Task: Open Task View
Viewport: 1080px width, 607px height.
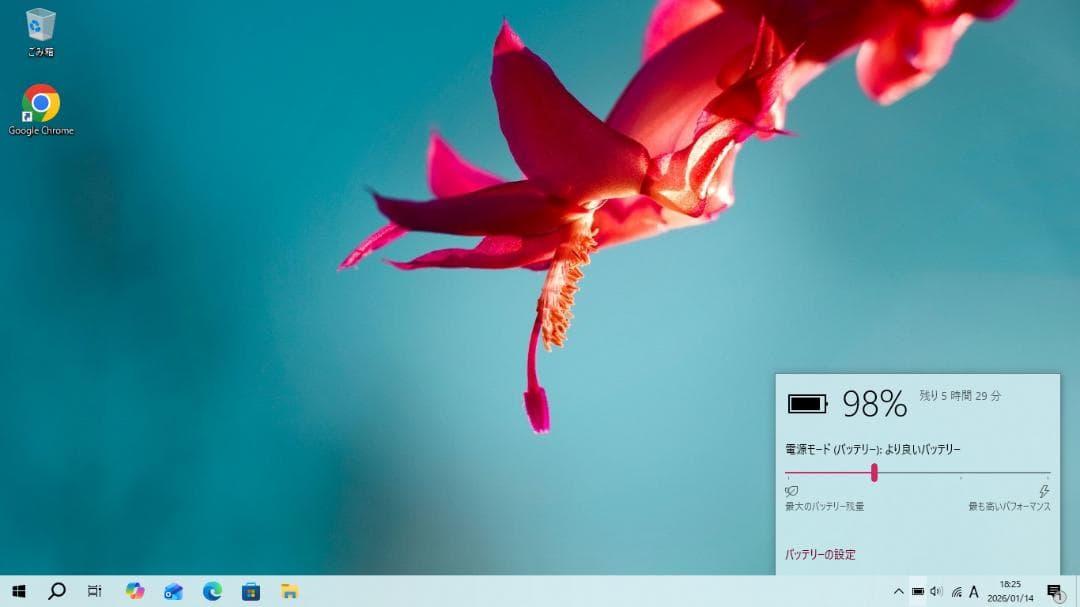Action: pos(94,592)
